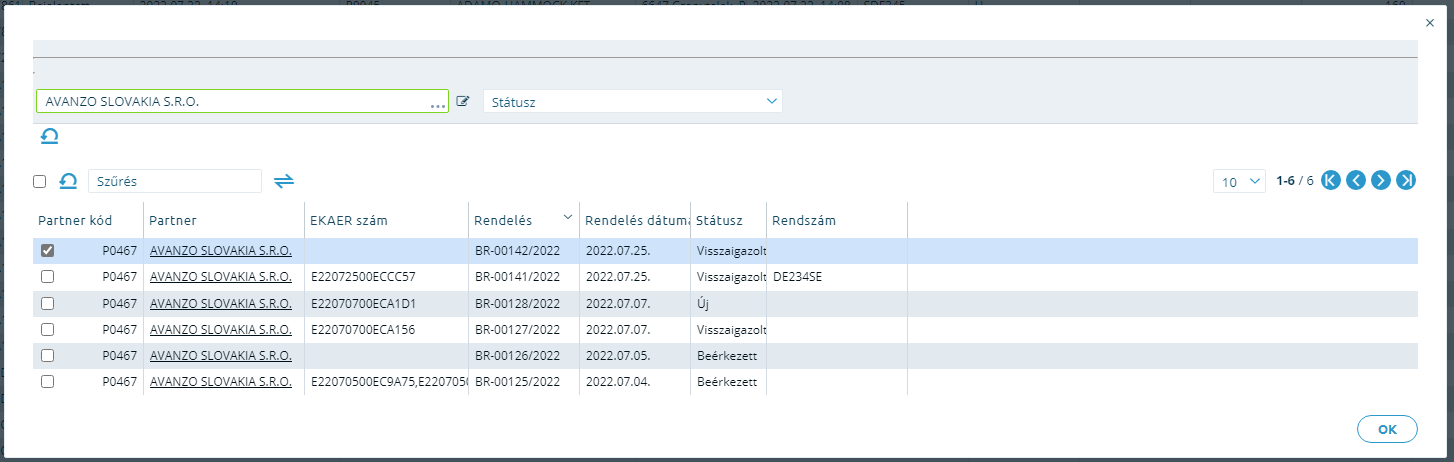Select EKAER number E22070700ECA156
The image size is (1454, 462).
coord(363,330)
